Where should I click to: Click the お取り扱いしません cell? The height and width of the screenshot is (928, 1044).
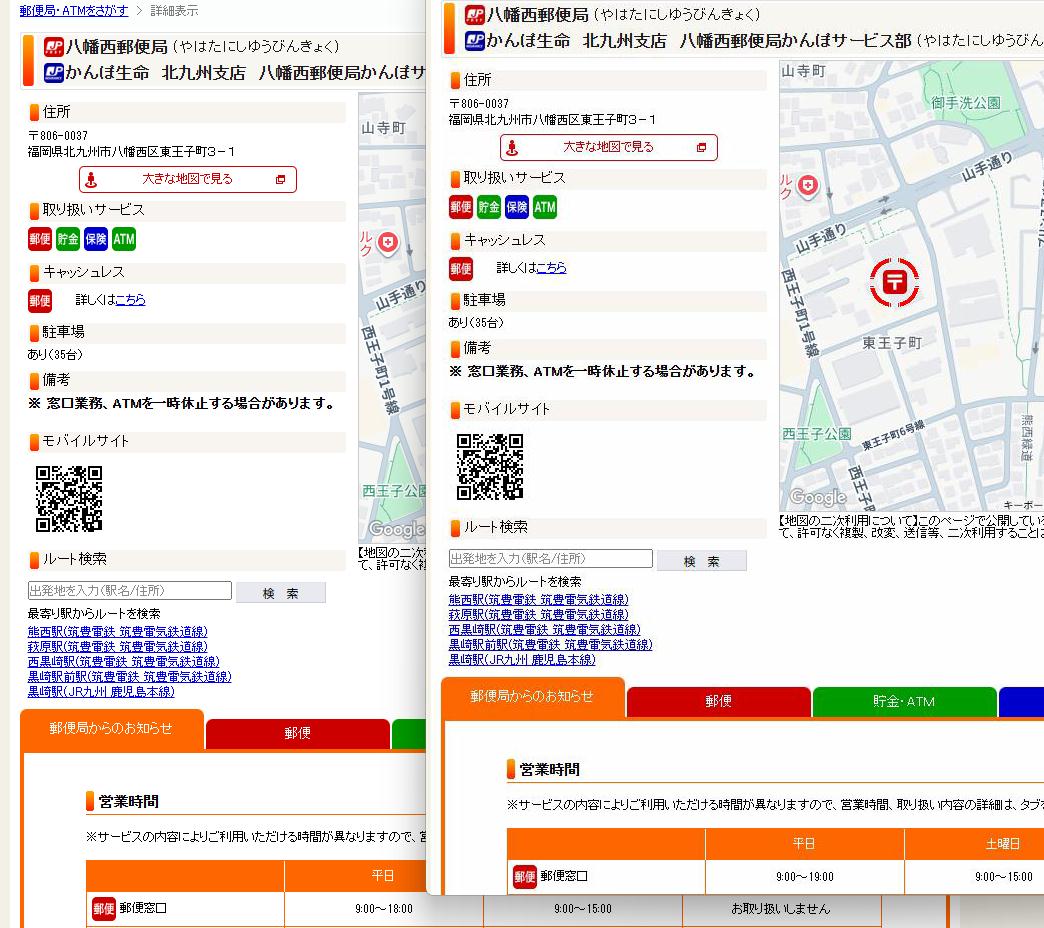coord(781,909)
